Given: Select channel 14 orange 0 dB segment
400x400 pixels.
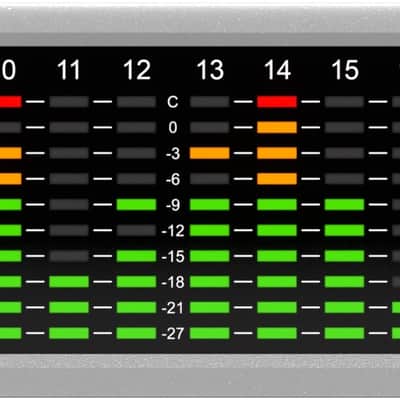Looking at the screenshot, I should click(x=277, y=127).
